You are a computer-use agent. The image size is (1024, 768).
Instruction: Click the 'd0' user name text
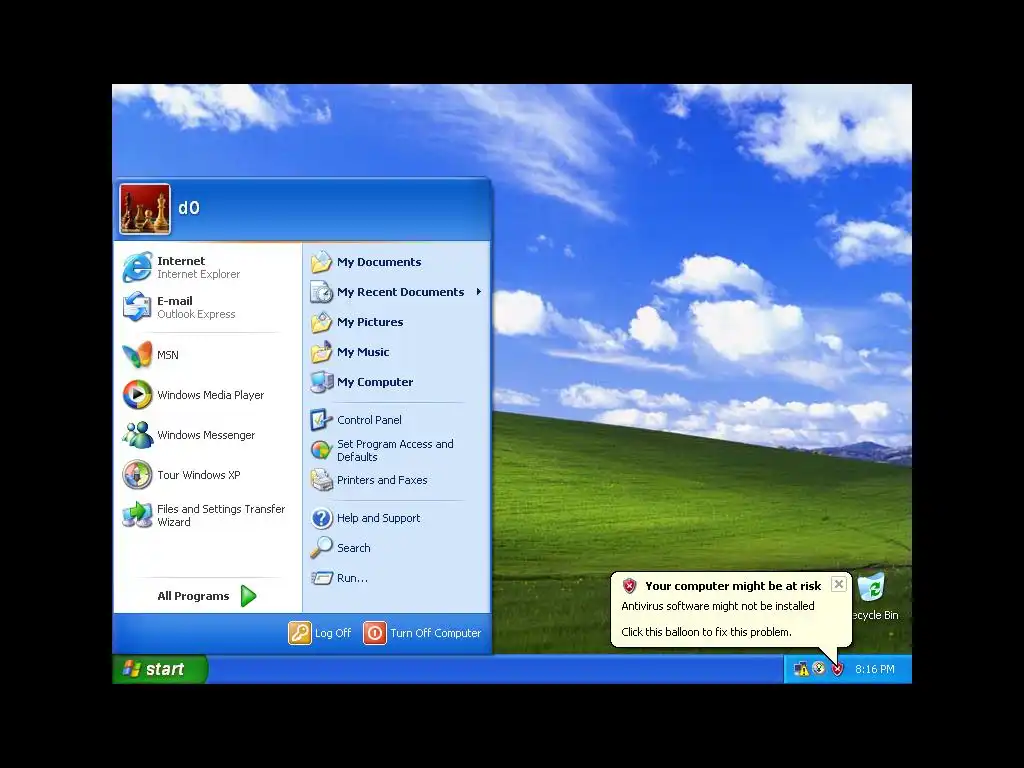coord(189,208)
